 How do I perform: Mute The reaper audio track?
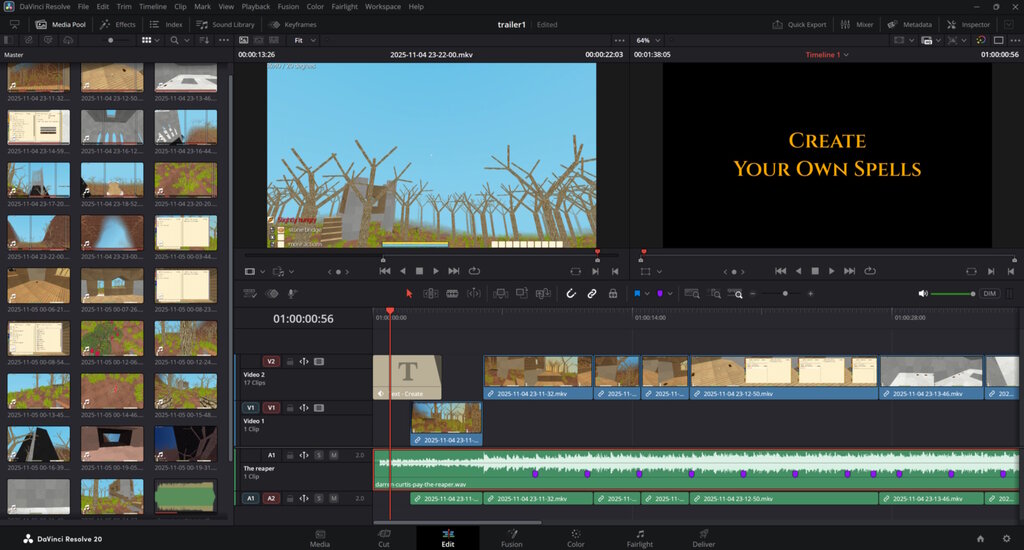332,455
